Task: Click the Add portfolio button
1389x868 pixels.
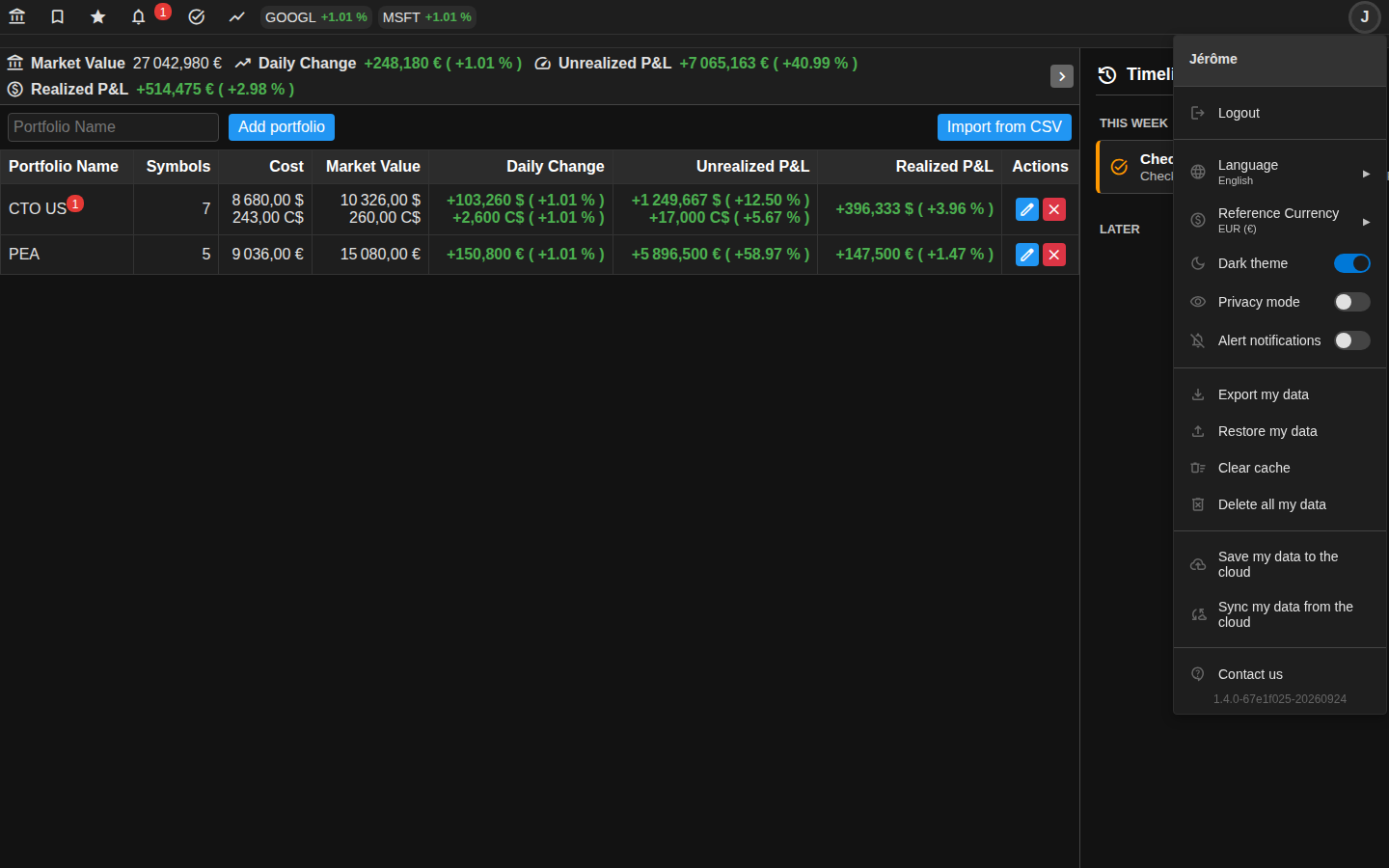Action: tap(282, 127)
